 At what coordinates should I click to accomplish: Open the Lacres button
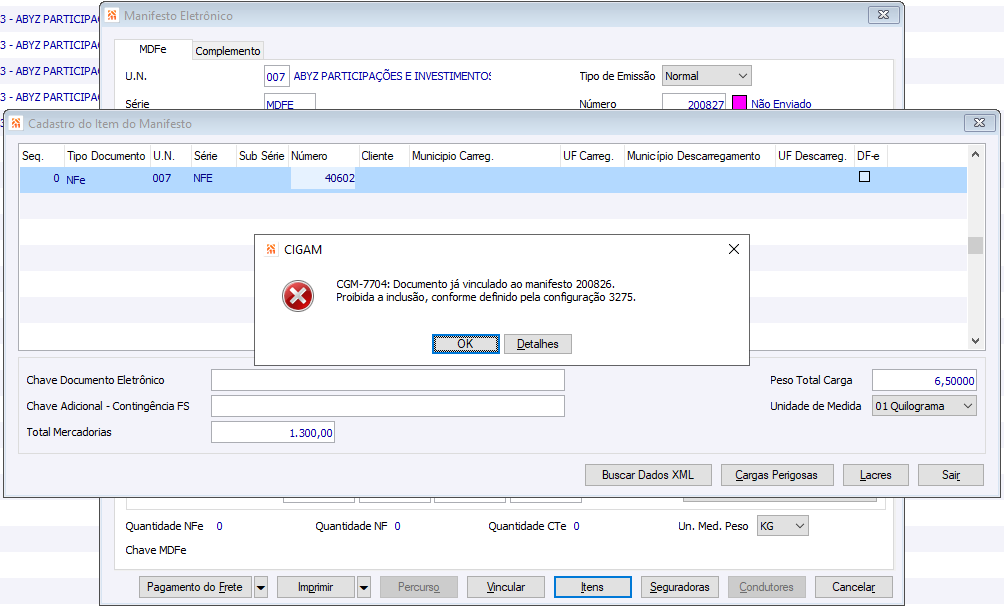pyautogui.click(x=875, y=475)
